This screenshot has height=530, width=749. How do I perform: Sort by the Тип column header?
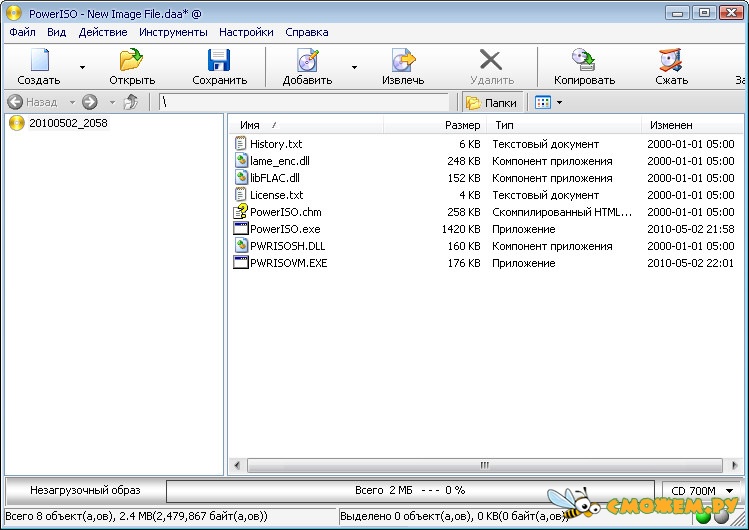click(x=564, y=125)
